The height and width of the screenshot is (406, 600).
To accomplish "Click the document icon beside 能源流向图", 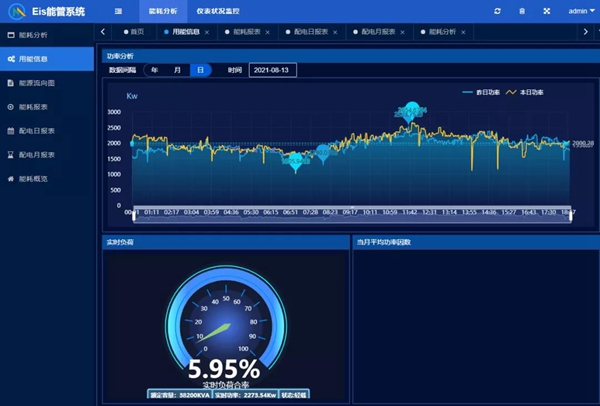I will click(x=11, y=83).
